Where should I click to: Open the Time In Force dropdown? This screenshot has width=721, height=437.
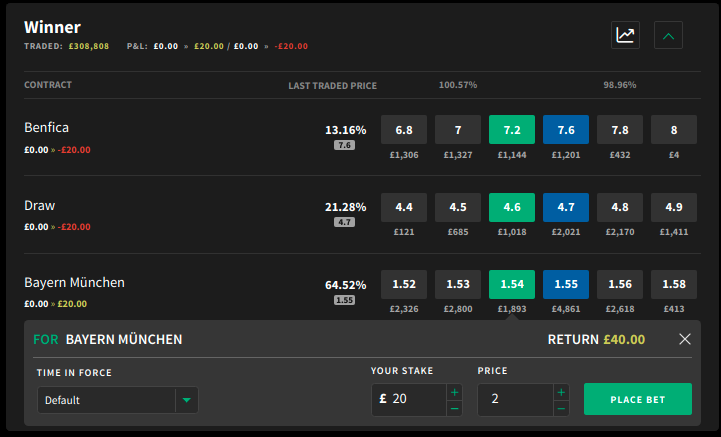(118, 400)
